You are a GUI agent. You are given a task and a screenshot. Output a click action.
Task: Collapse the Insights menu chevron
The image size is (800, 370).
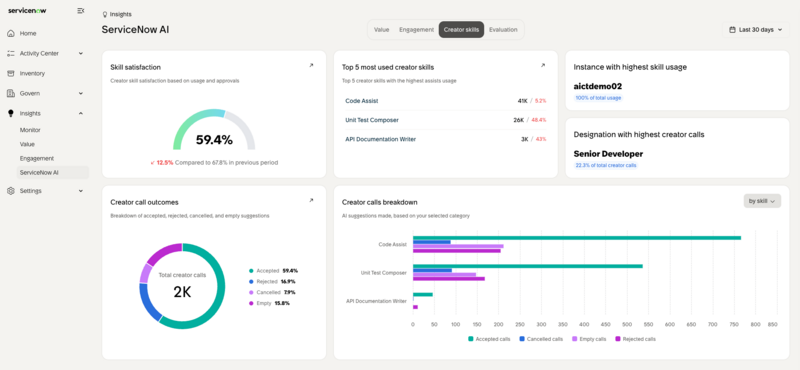point(81,113)
